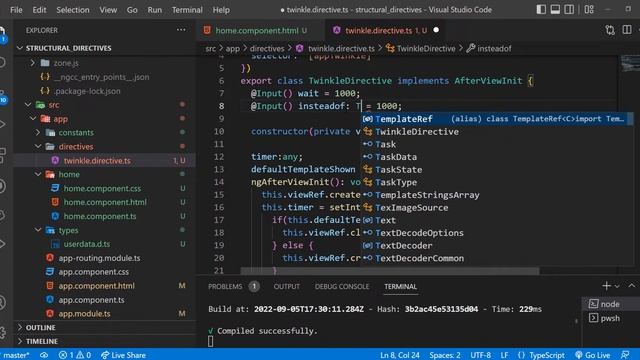Open Terminal menu
Image resolution: width=640 pixels, height=360 pixels.
point(187,10)
